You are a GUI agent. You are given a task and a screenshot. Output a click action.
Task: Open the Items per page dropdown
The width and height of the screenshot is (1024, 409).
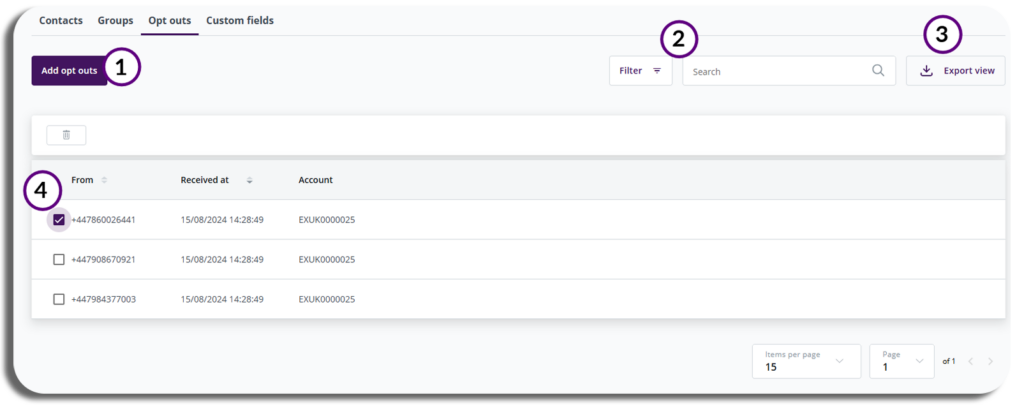tap(807, 361)
